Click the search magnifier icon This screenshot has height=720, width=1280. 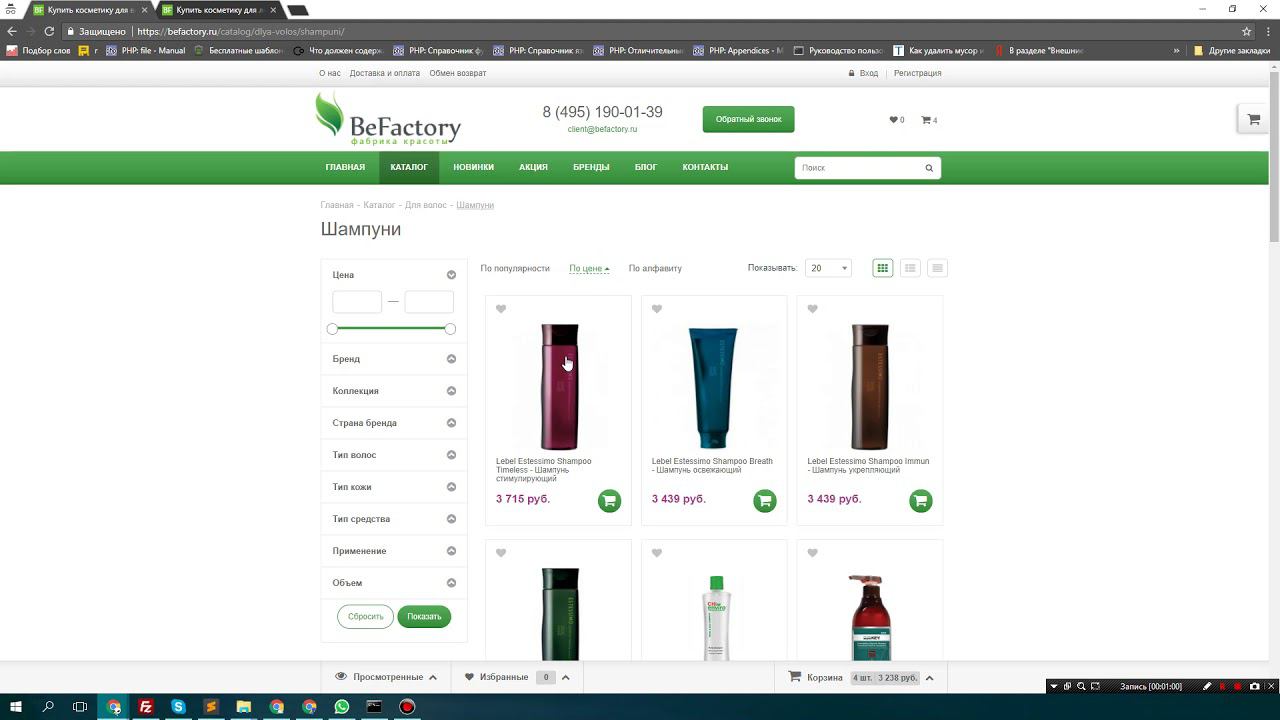pos(929,168)
